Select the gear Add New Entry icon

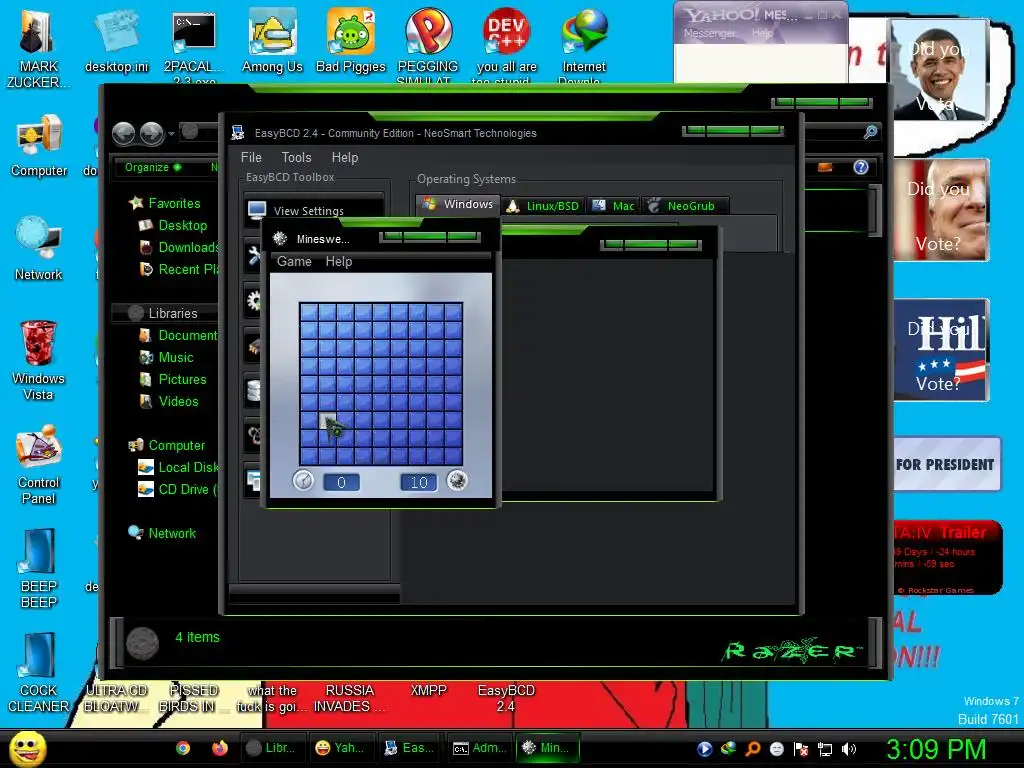[x=253, y=300]
